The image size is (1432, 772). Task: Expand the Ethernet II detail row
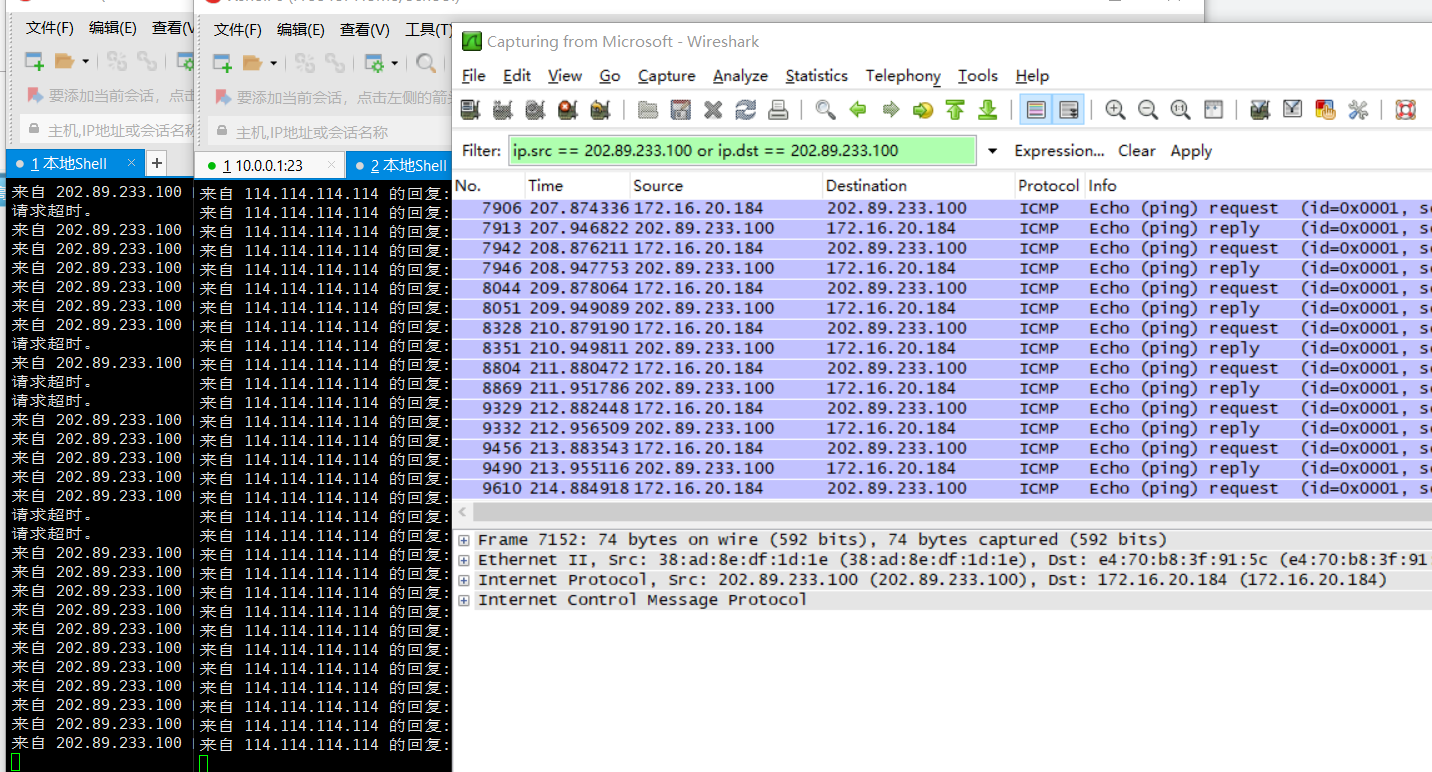(464, 560)
